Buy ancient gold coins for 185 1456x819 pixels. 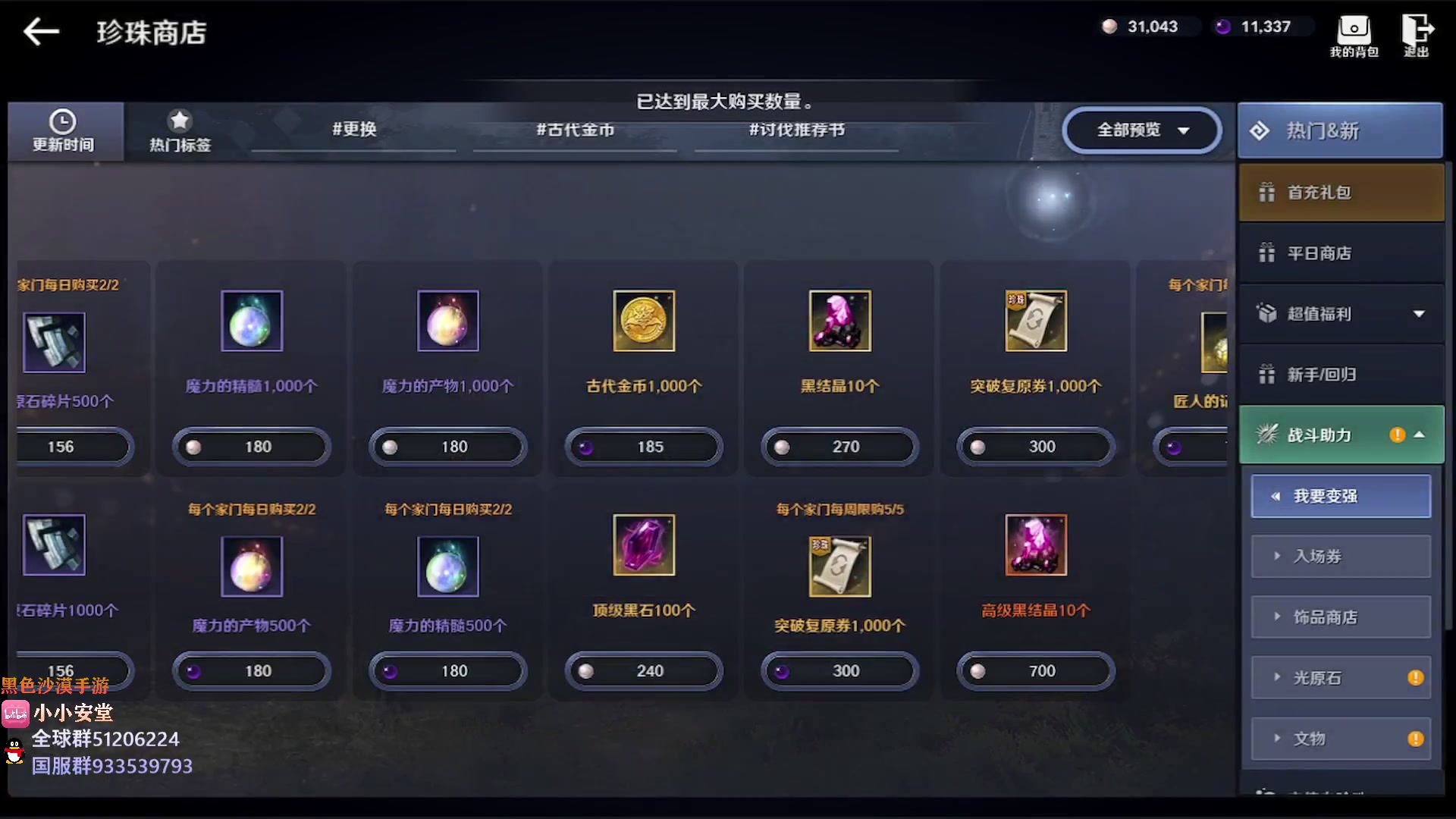tap(644, 447)
